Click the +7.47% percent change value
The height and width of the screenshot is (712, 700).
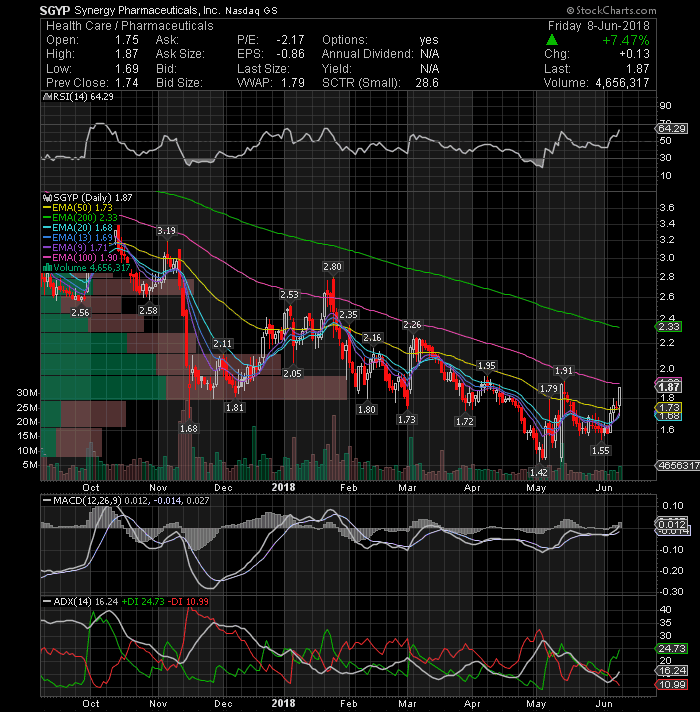[x=626, y=40]
